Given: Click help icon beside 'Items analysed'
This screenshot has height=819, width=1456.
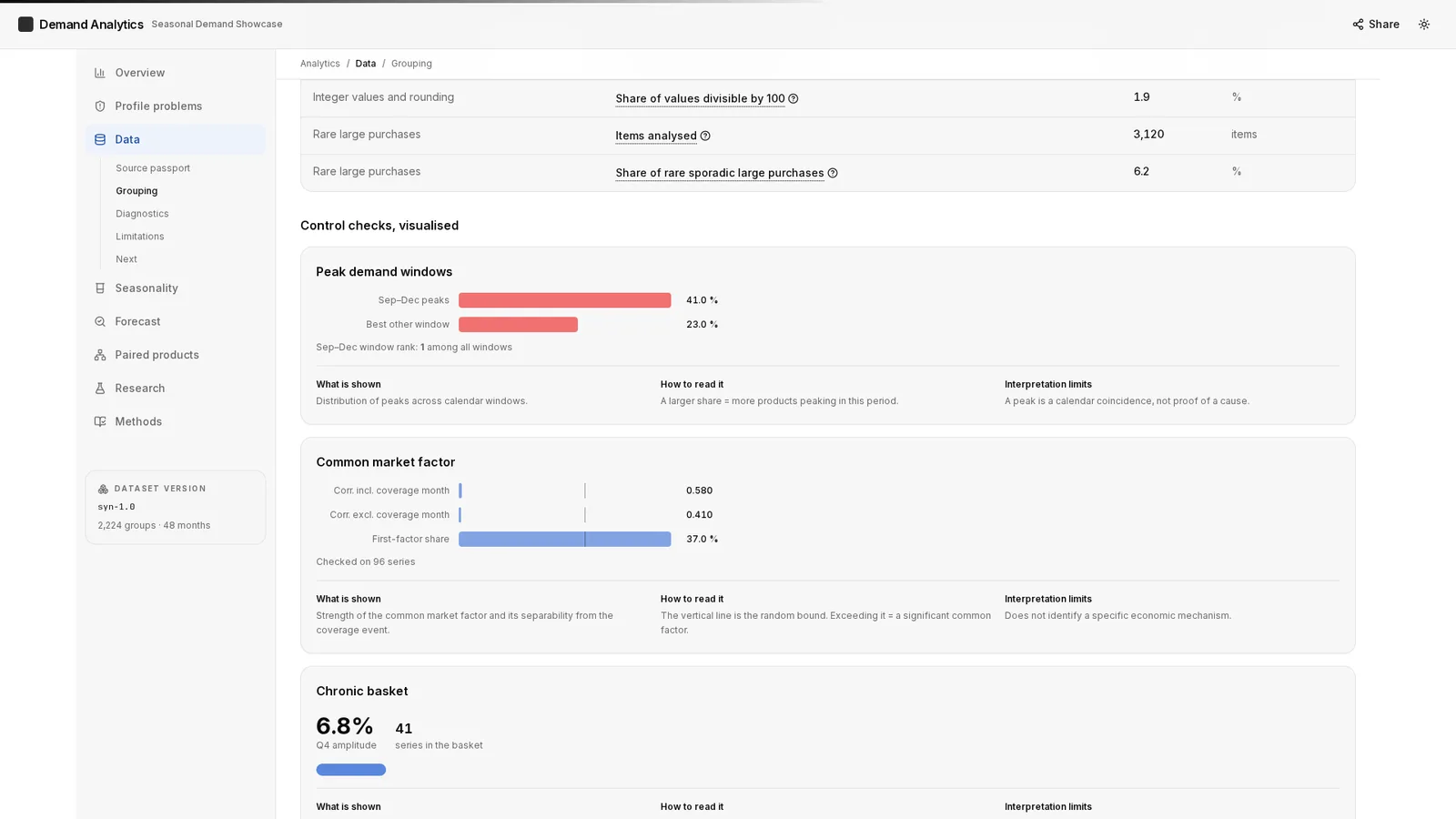Looking at the screenshot, I should coord(705,136).
